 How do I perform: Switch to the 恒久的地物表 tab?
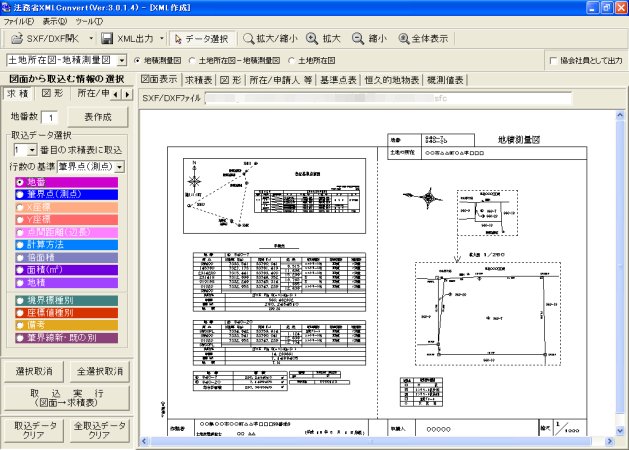coord(392,80)
